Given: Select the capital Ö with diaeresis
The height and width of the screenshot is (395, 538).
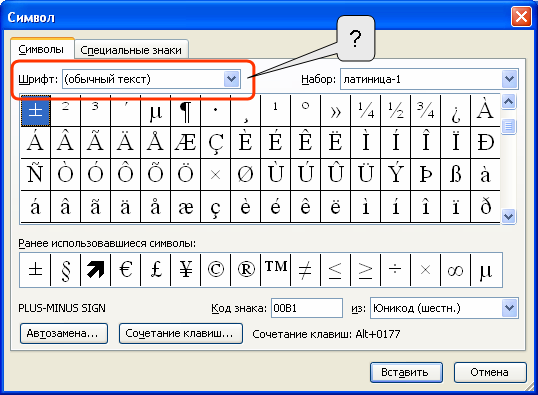Looking at the screenshot, I should coord(186,174).
